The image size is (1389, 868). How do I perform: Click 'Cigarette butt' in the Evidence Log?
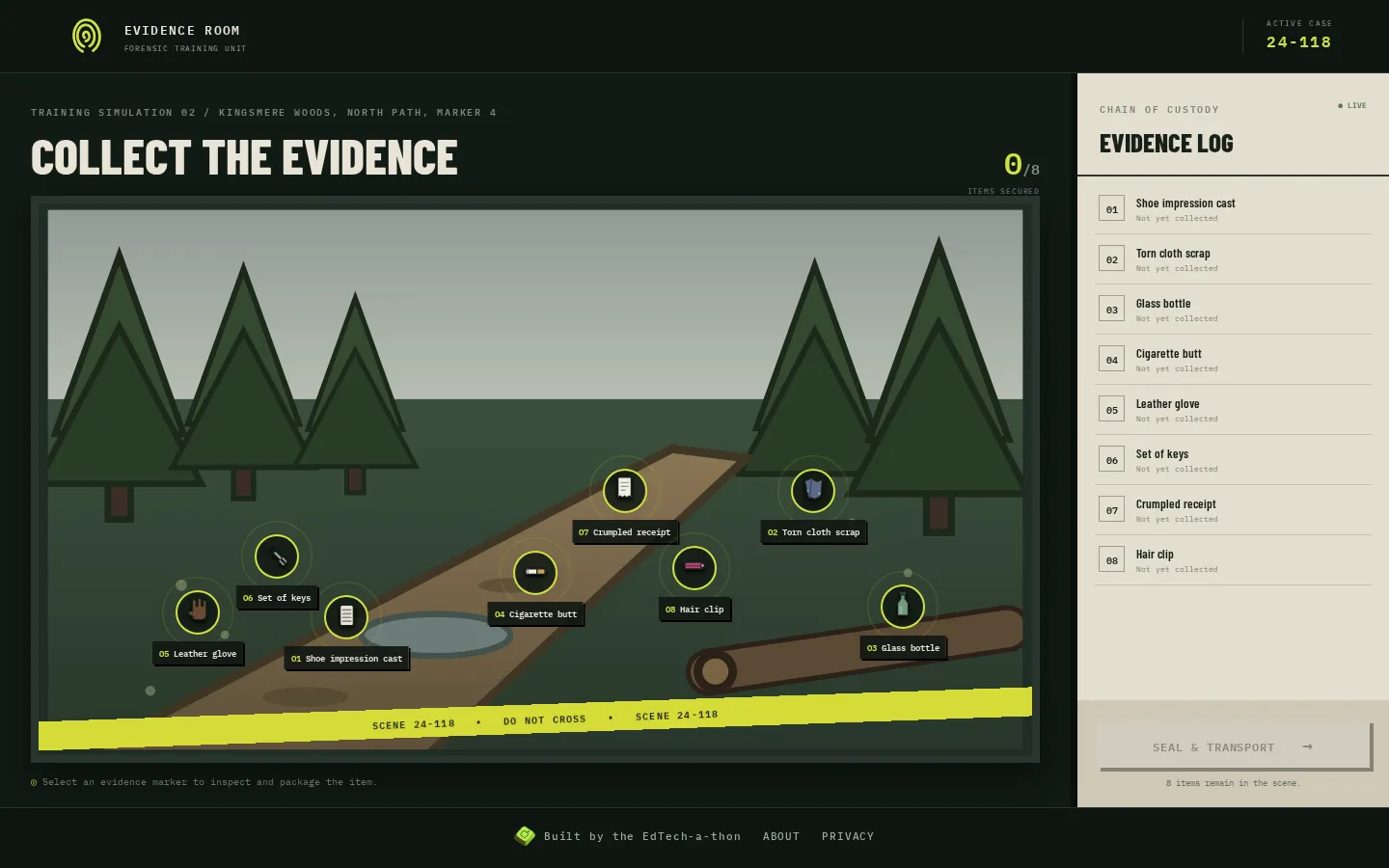tap(1169, 354)
